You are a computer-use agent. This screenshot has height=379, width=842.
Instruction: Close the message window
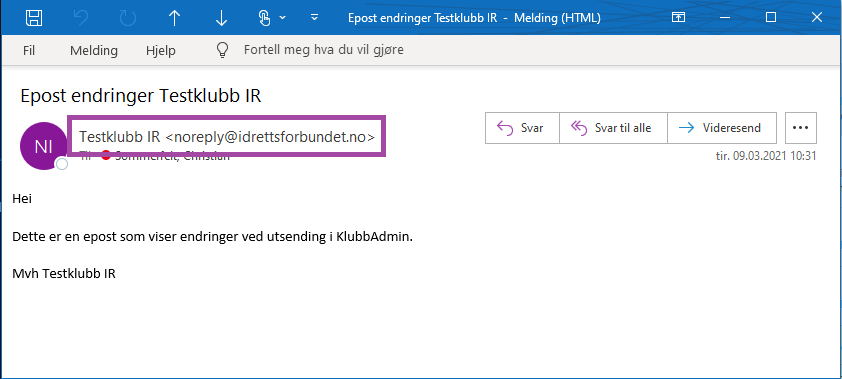coord(817,18)
